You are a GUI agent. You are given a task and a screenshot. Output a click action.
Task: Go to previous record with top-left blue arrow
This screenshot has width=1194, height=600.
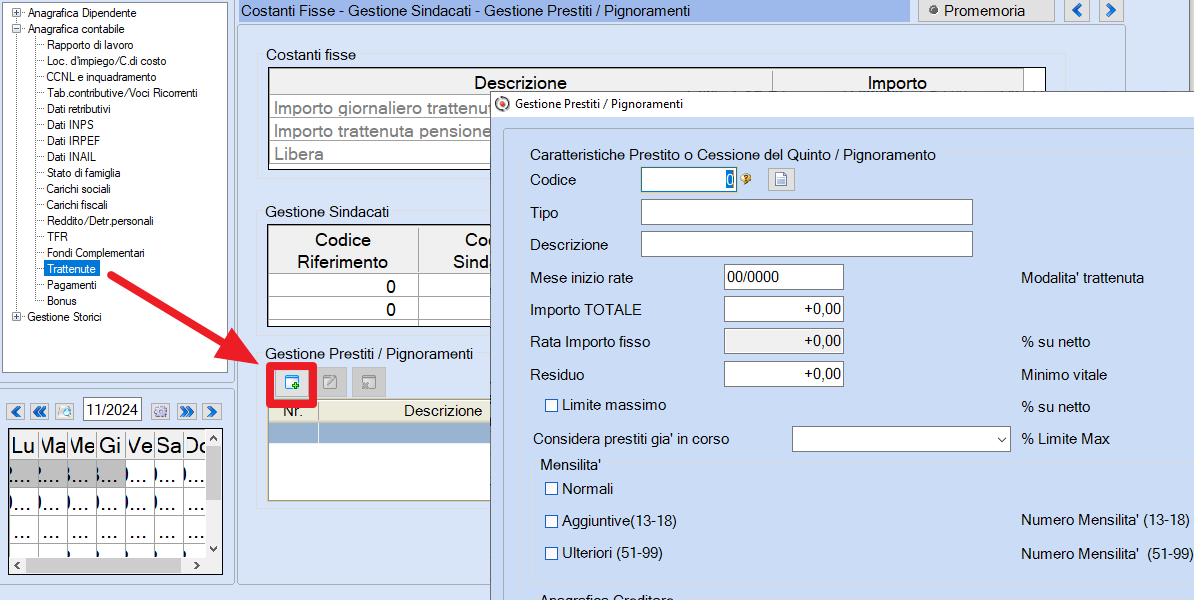1077,11
